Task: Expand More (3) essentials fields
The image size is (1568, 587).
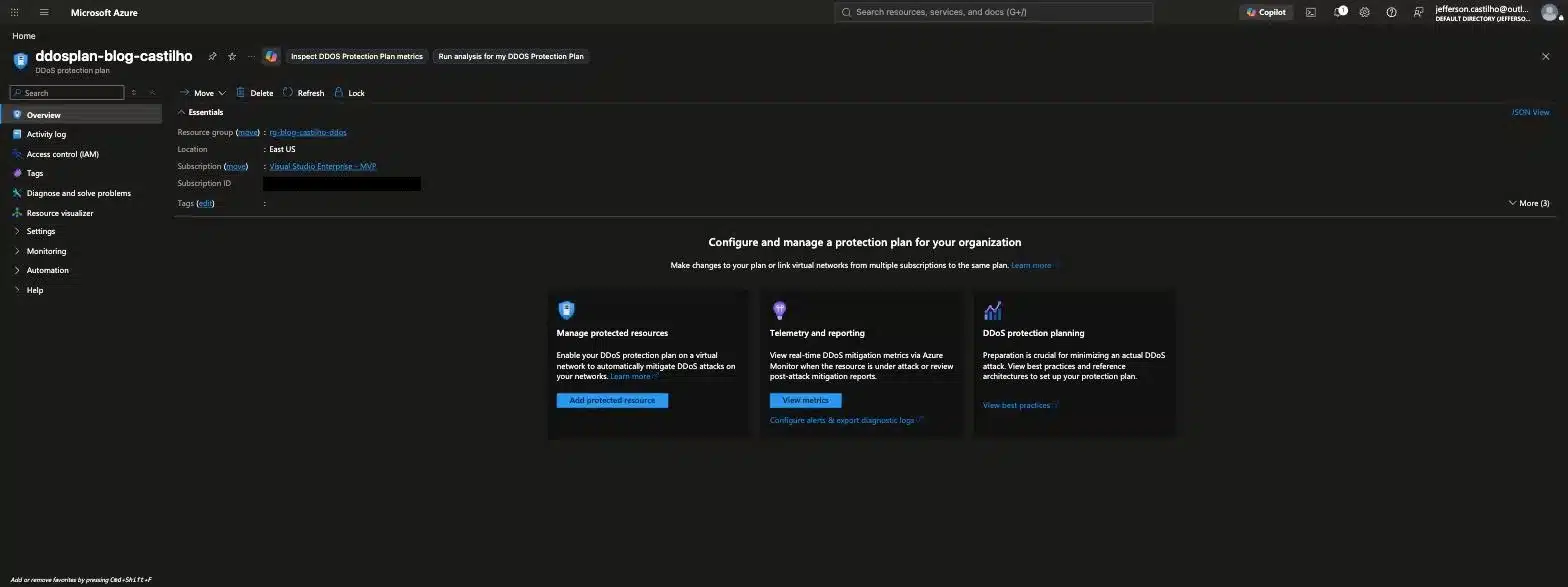Action: [x=1529, y=203]
